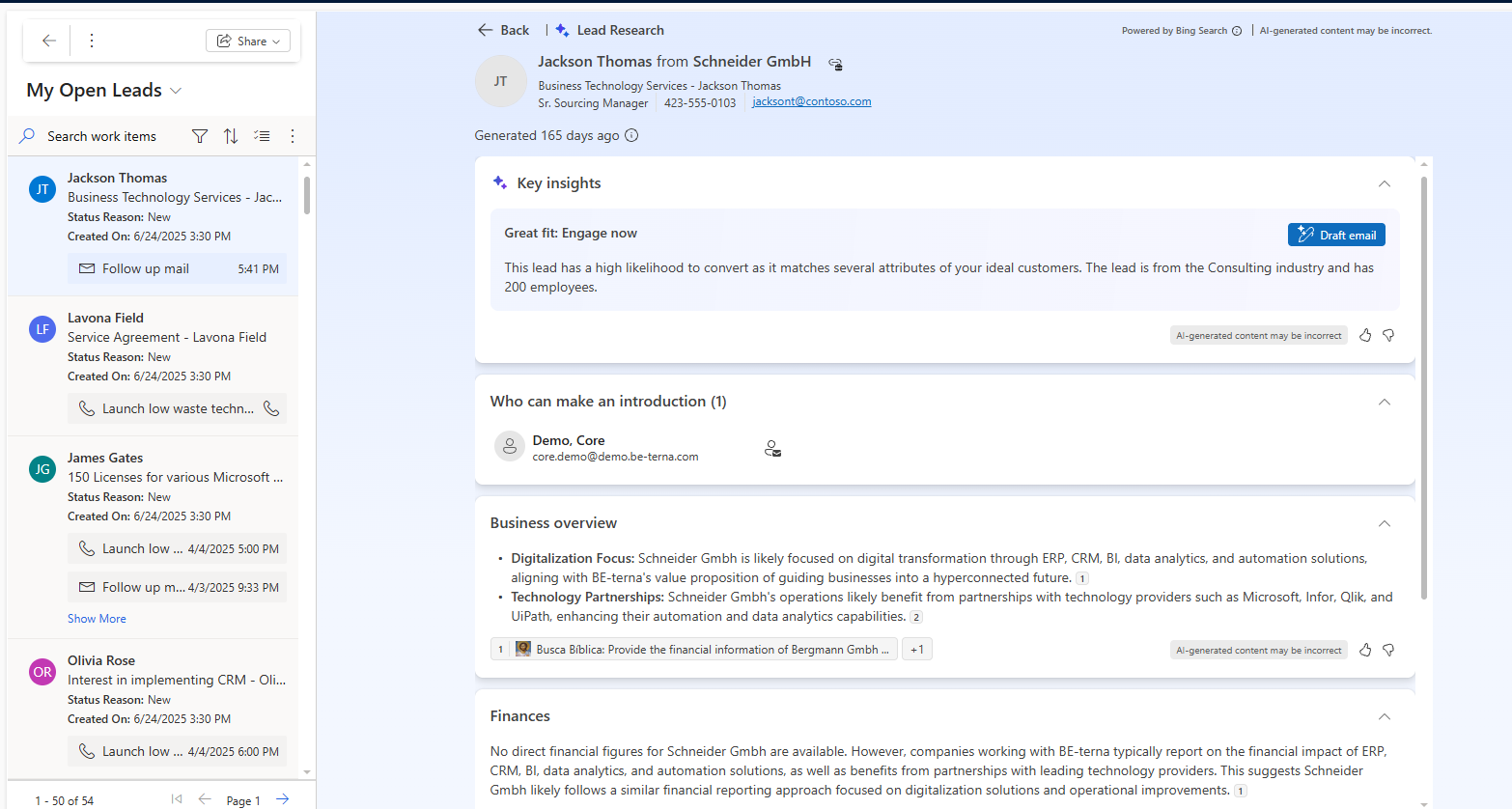Open the more options menu beside Share
Screen dimensions: 1512x809
coord(92,41)
